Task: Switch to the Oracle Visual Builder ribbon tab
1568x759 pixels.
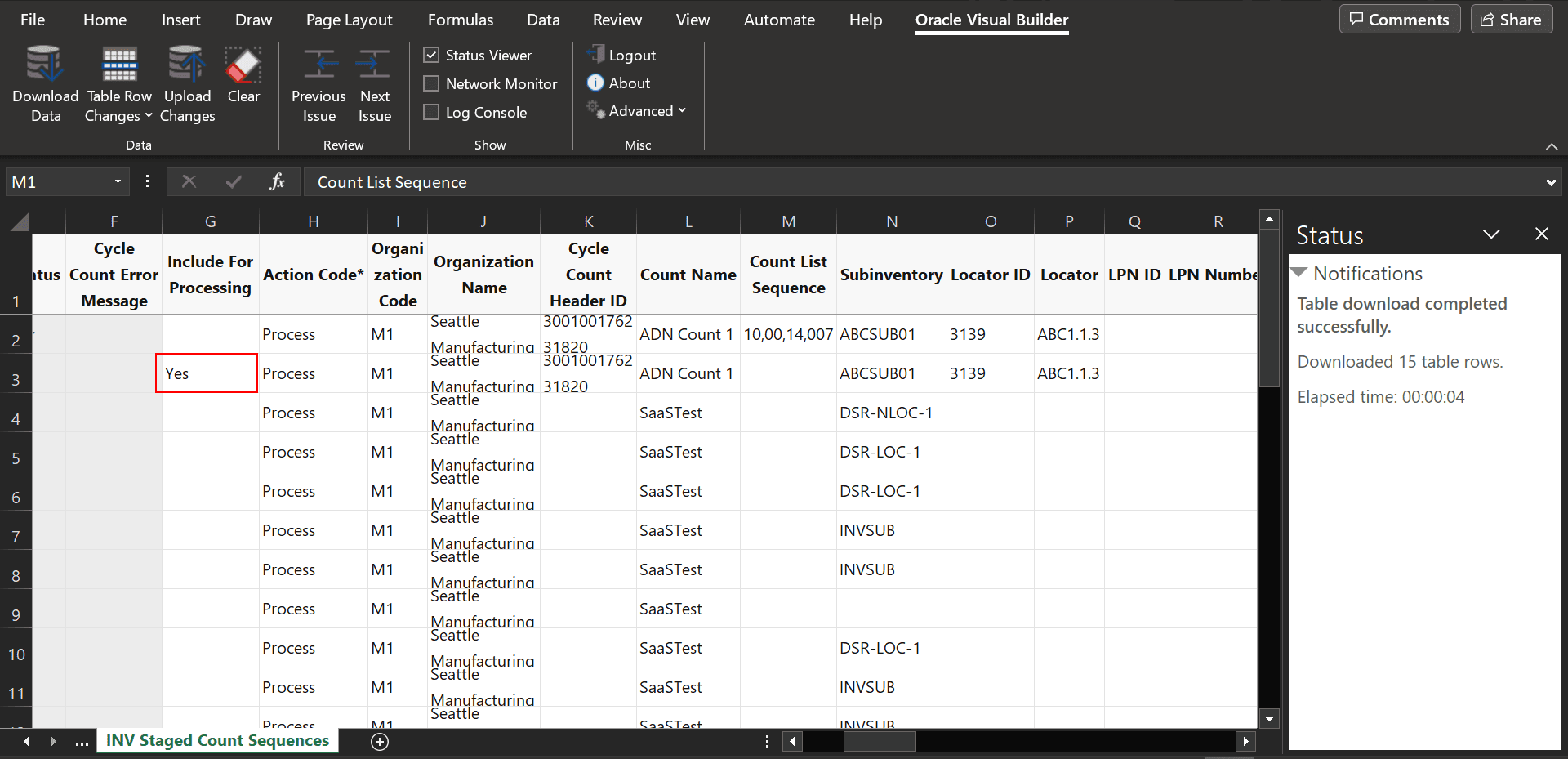Action: click(x=991, y=19)
